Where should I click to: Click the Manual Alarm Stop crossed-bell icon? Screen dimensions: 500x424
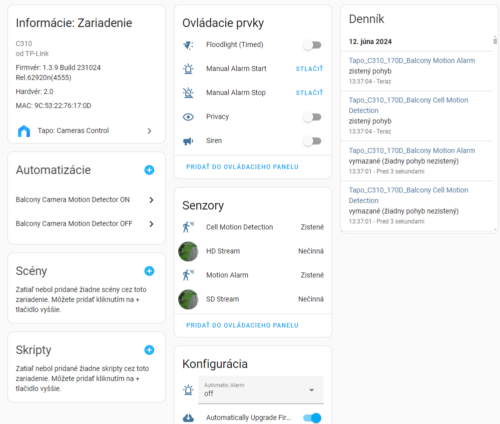click(188, 93)
